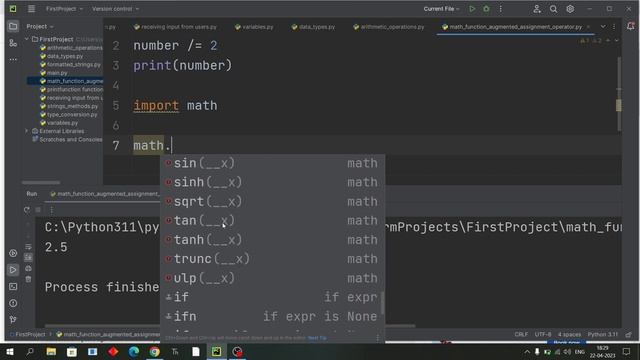
Task: Open the Terminal tool window
Action: (x=13, y=287)
